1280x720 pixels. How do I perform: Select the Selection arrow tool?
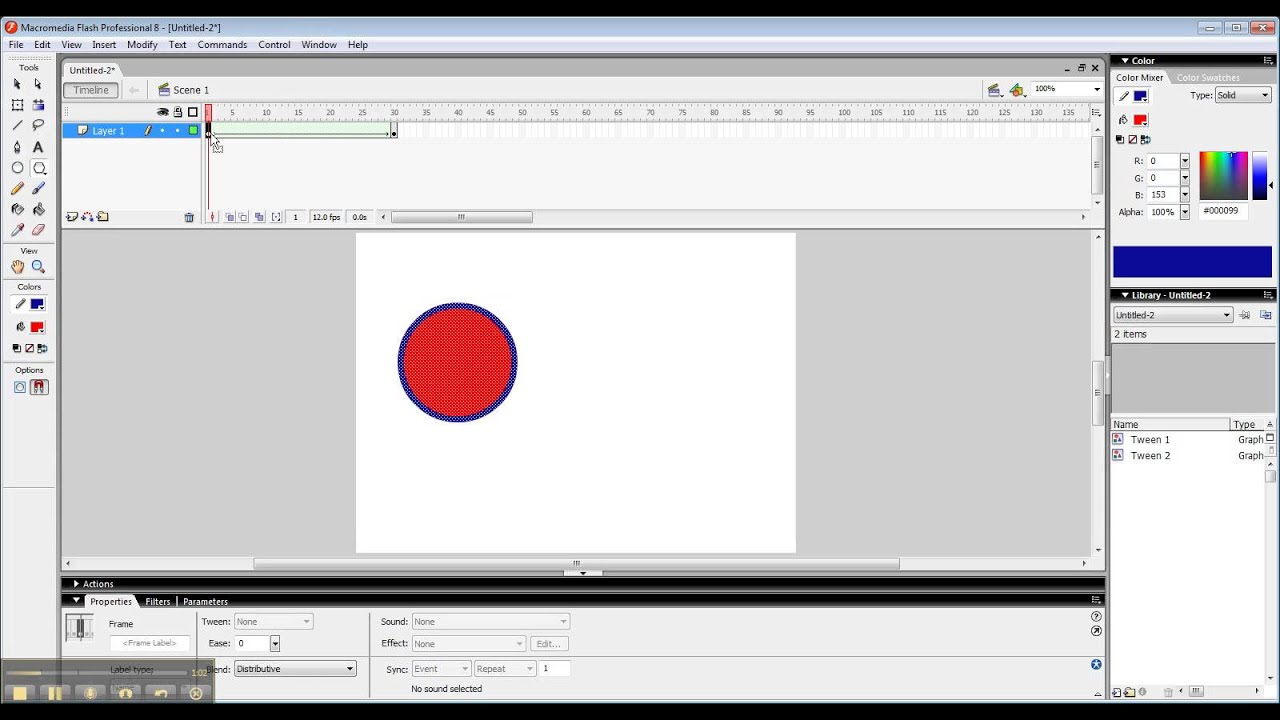tap(17, 85)
